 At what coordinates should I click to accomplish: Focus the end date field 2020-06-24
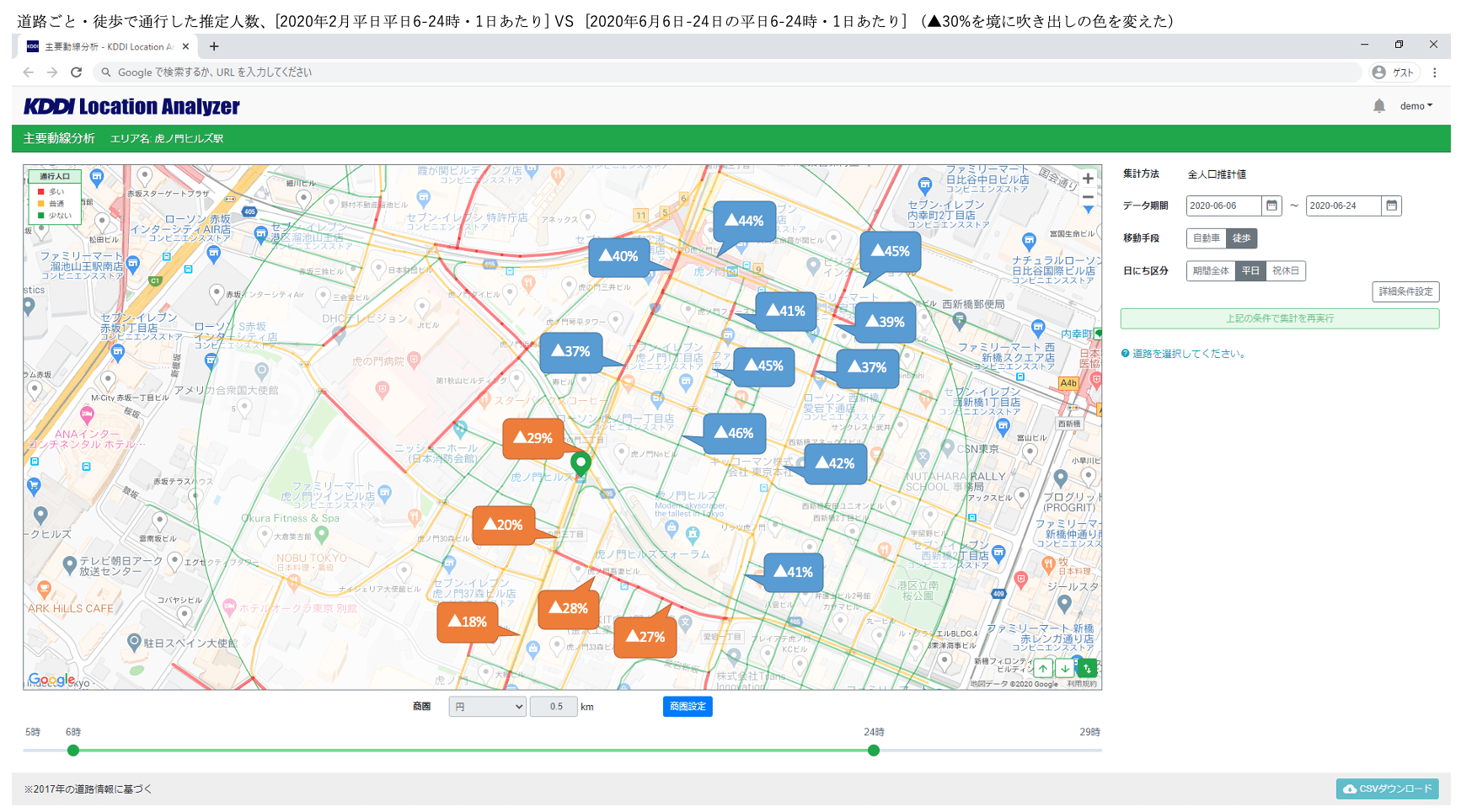point(1344,206)
